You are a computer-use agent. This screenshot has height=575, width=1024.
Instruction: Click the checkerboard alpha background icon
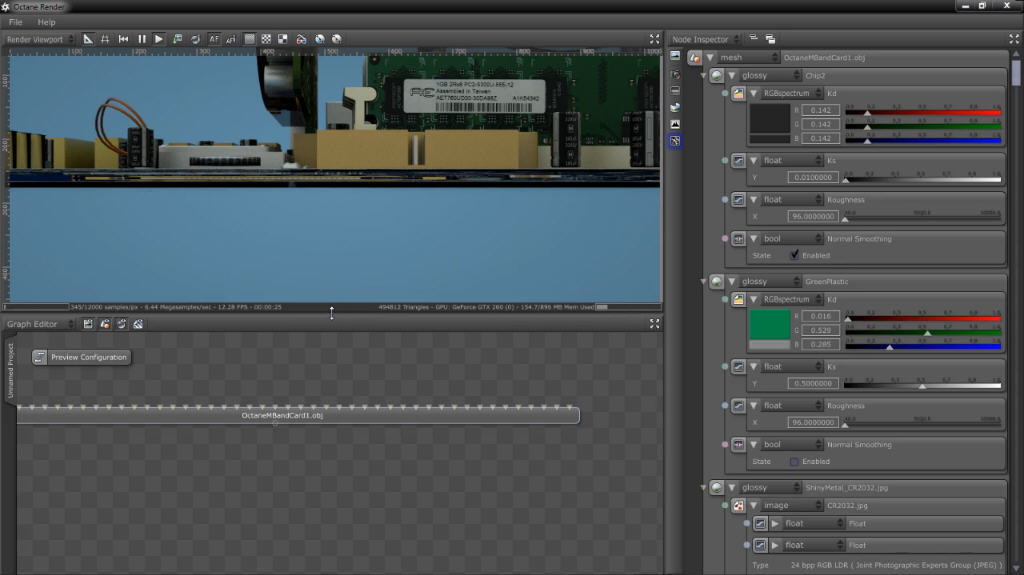coord(267,39)
